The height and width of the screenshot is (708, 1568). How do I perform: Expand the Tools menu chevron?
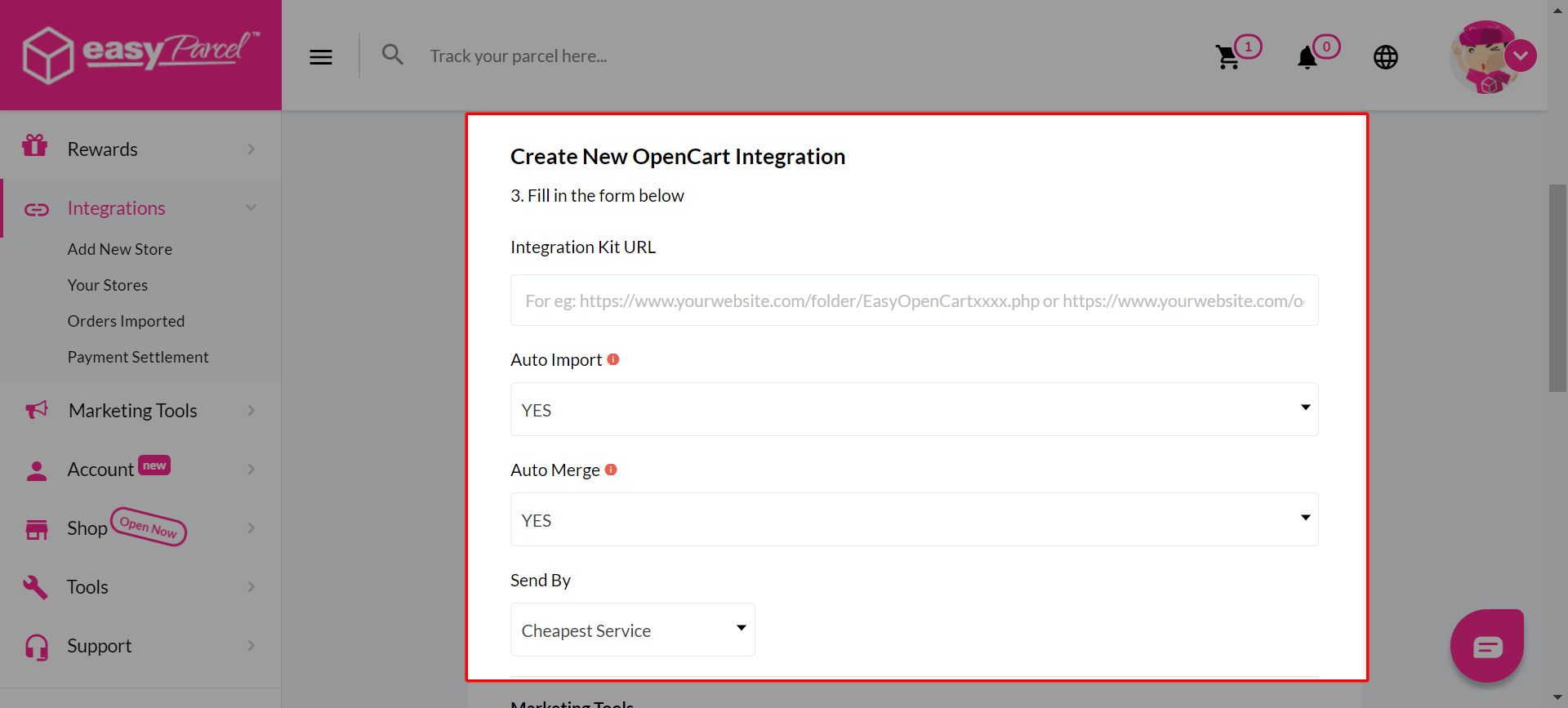[x=252, y=586]
